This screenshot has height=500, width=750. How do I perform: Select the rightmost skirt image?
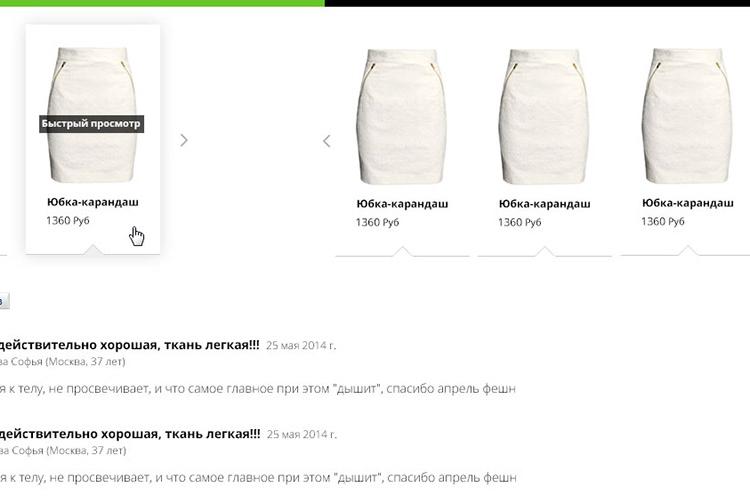(687, 115)
